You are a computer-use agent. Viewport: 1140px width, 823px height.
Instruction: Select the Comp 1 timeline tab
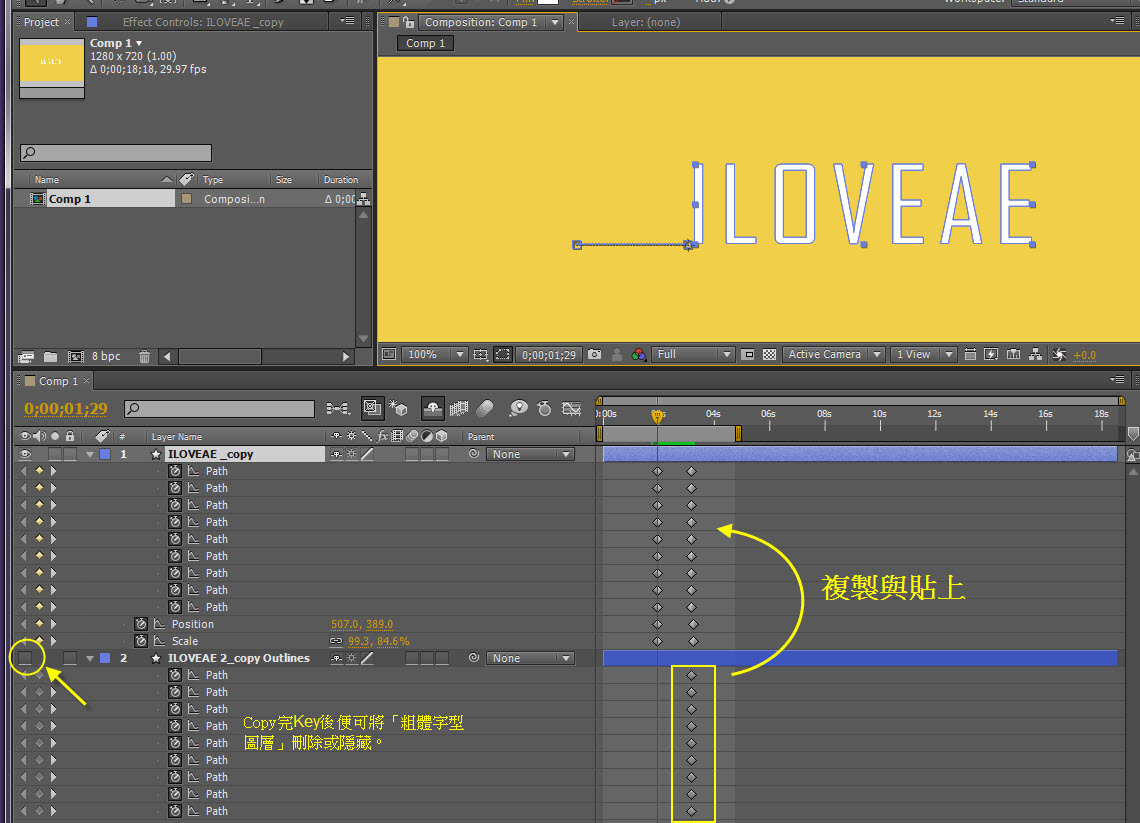click(58, 381)
